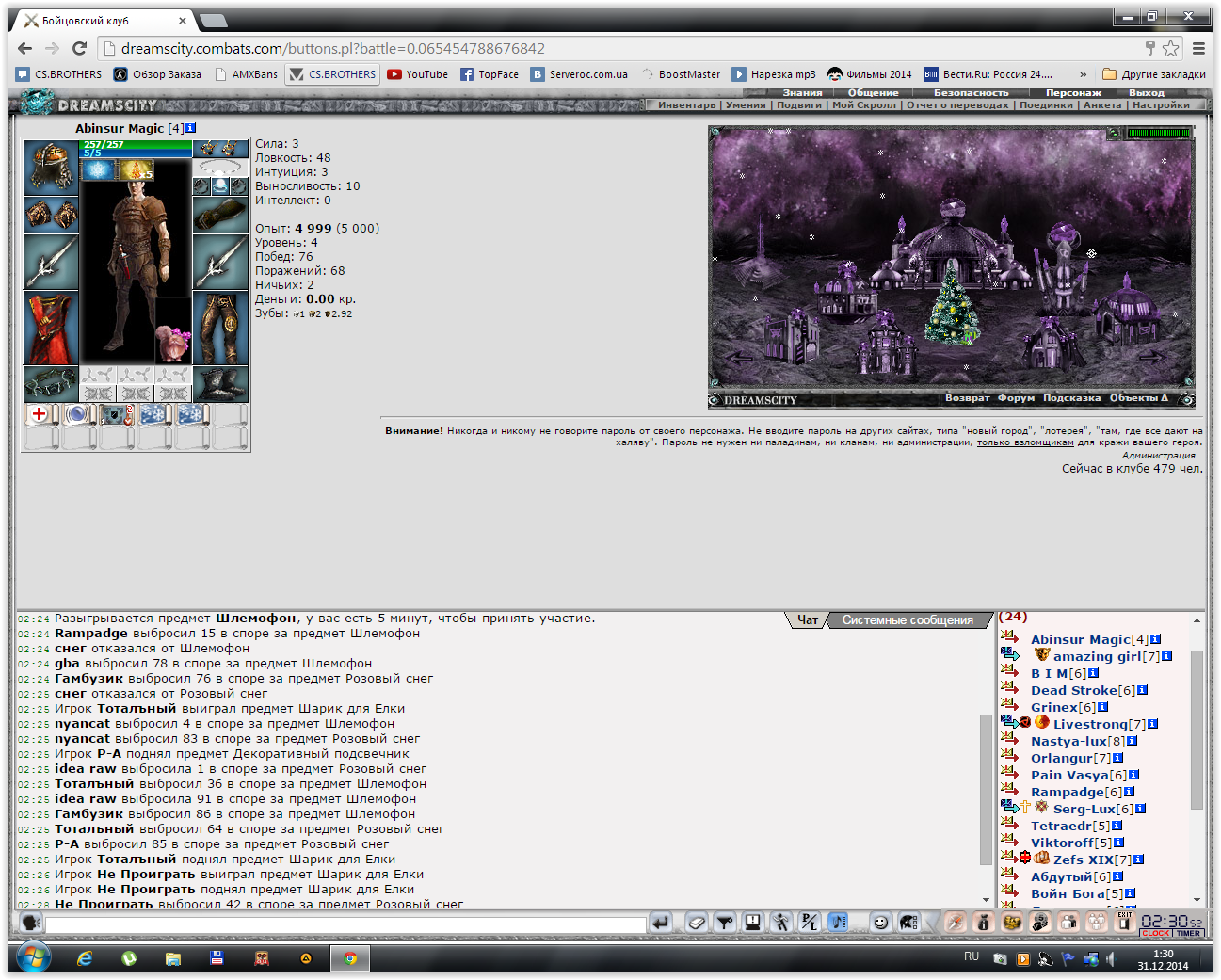Click the Возврат link under the map

click(968, 398)
